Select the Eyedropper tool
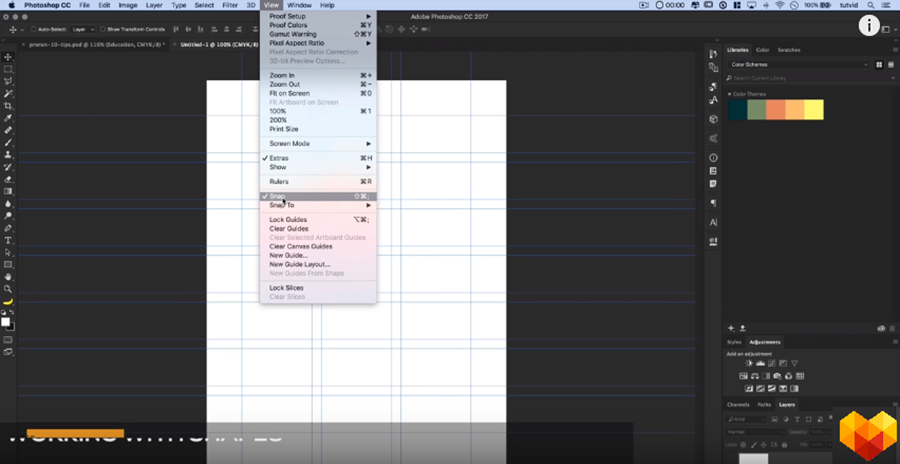 [x=8, y=117]
